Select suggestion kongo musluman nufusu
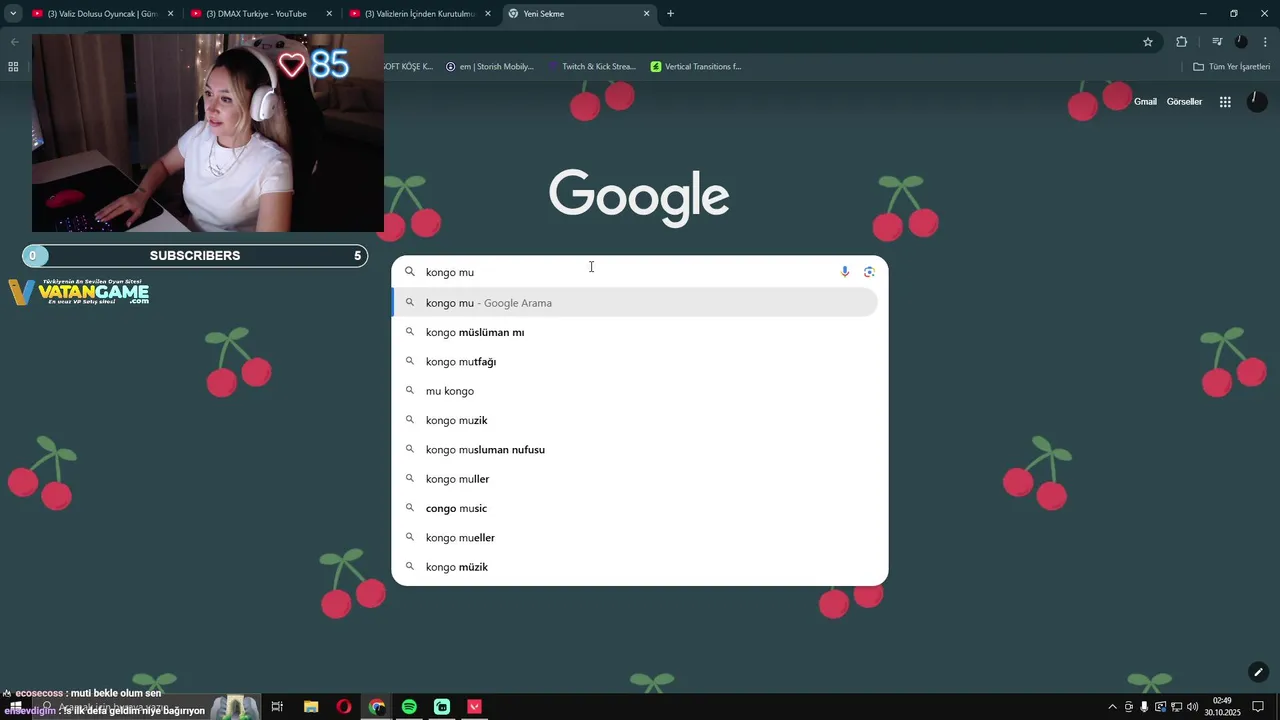Image resolution: width=1280 pixels, height=720 pixels. pyautogui.click(x=635, y=450)
